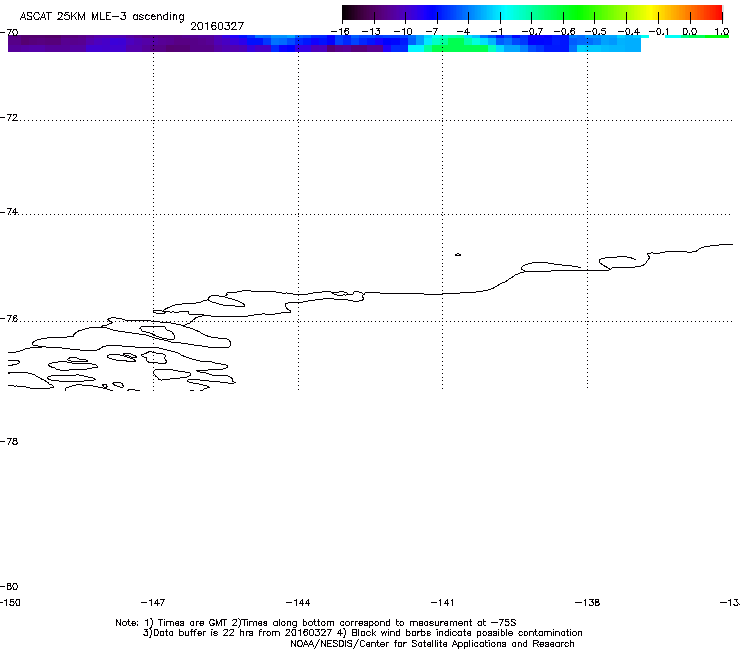Click the color bar label "-16"

[x=340, y=32]
